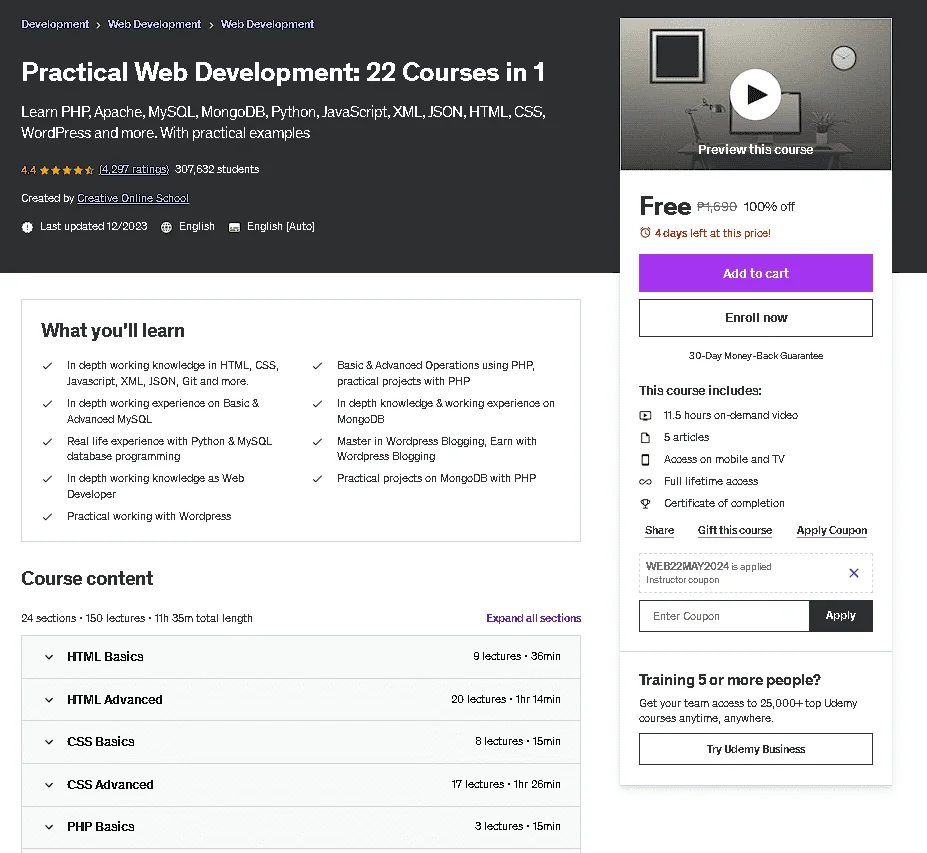The width and height of the screenshot is (927, 853).
Task: Click the 17 lectures • 1hr 26min text
Action: click(x=505, y=784)
